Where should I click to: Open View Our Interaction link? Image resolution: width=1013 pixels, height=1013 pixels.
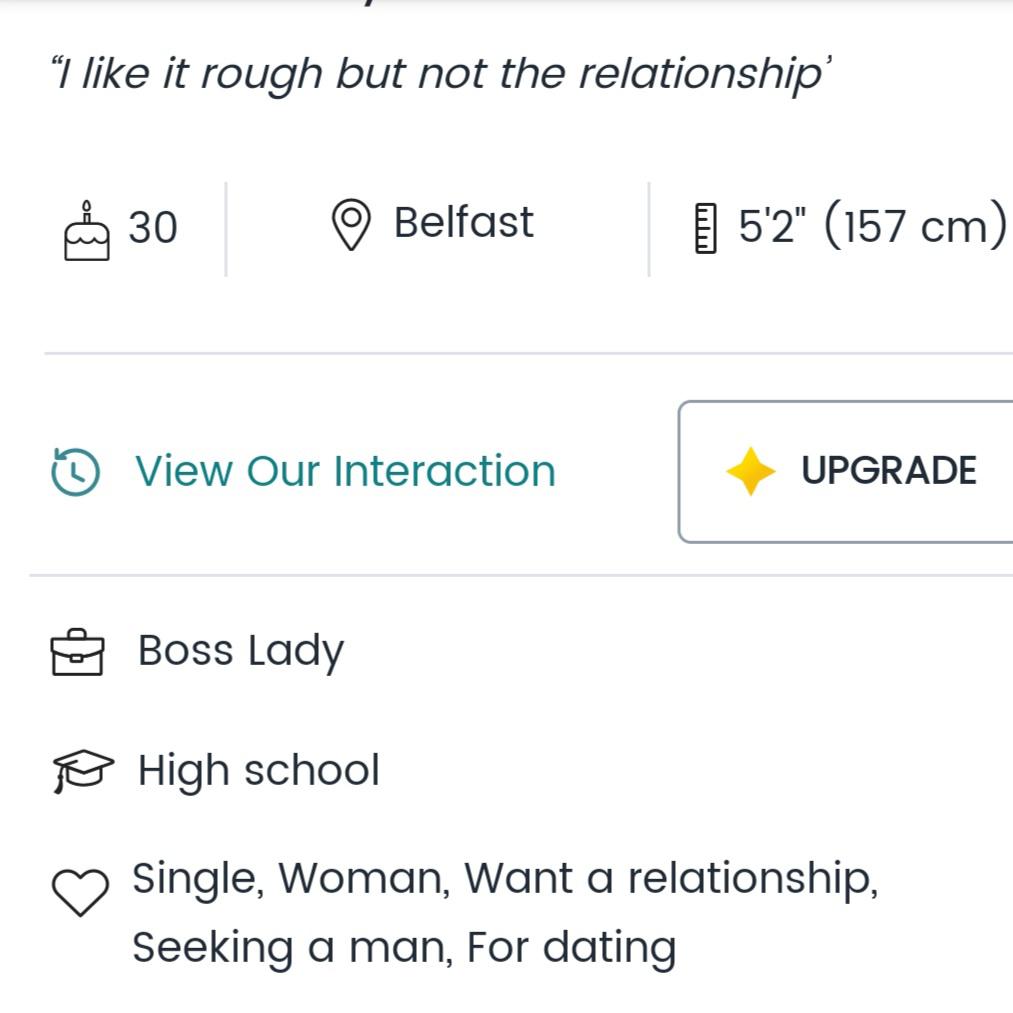tap(345, 471)
